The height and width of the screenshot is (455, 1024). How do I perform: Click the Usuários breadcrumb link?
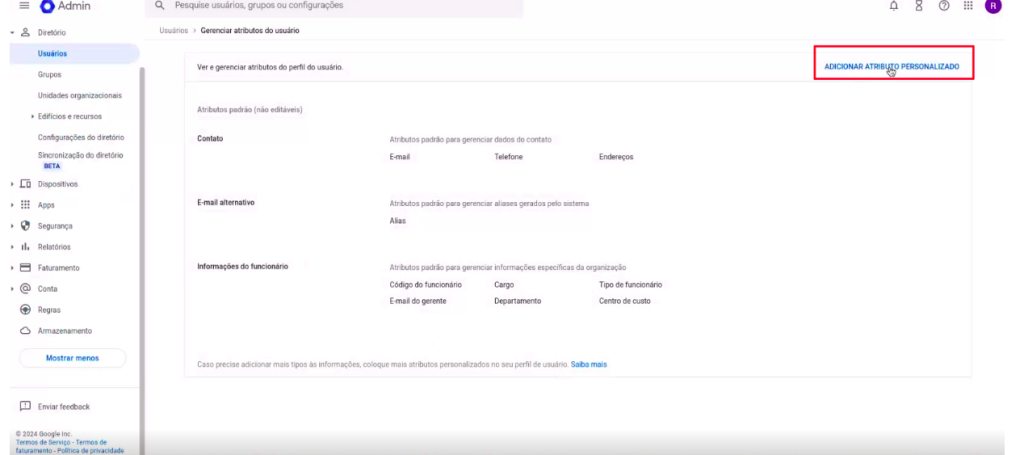[173, 31]
